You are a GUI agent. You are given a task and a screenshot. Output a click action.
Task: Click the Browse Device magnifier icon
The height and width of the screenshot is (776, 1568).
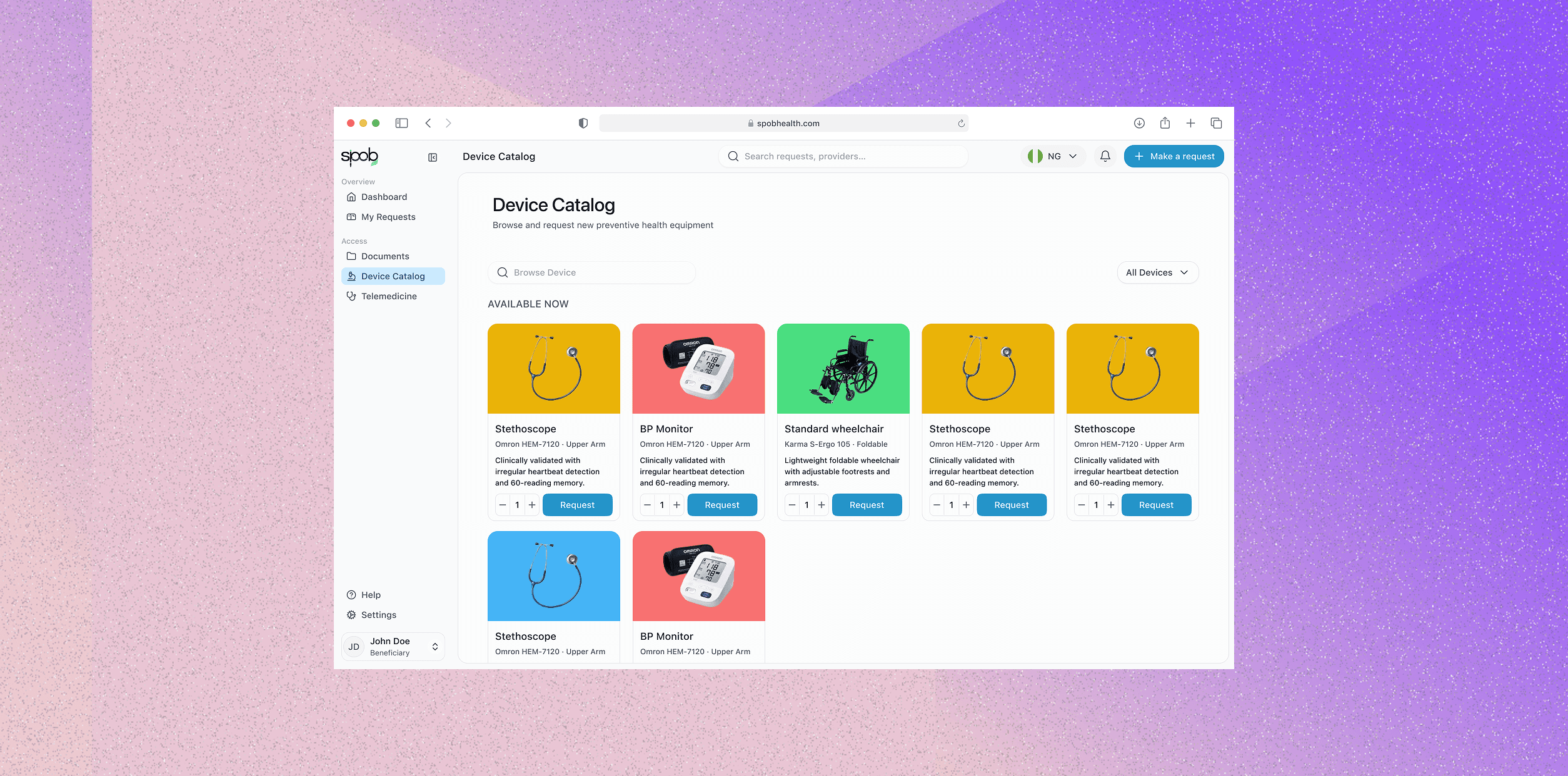(503, 272)
